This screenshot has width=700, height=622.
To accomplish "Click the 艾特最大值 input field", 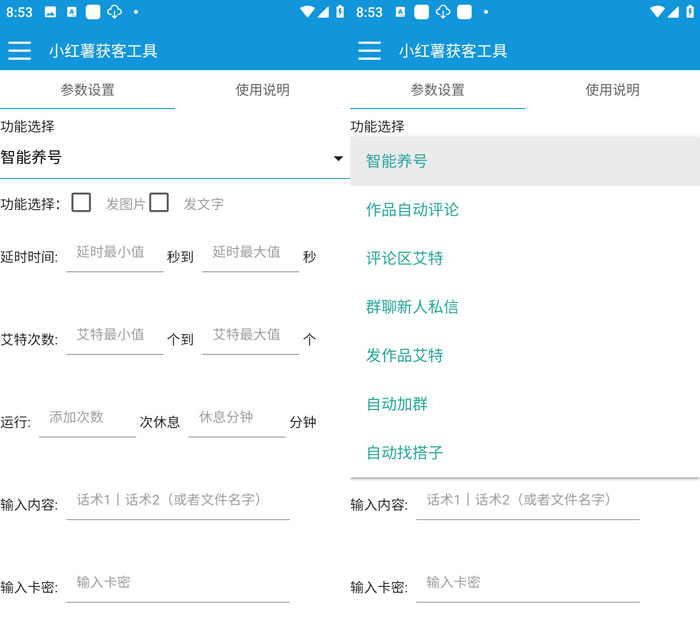I will pos(250,336).
